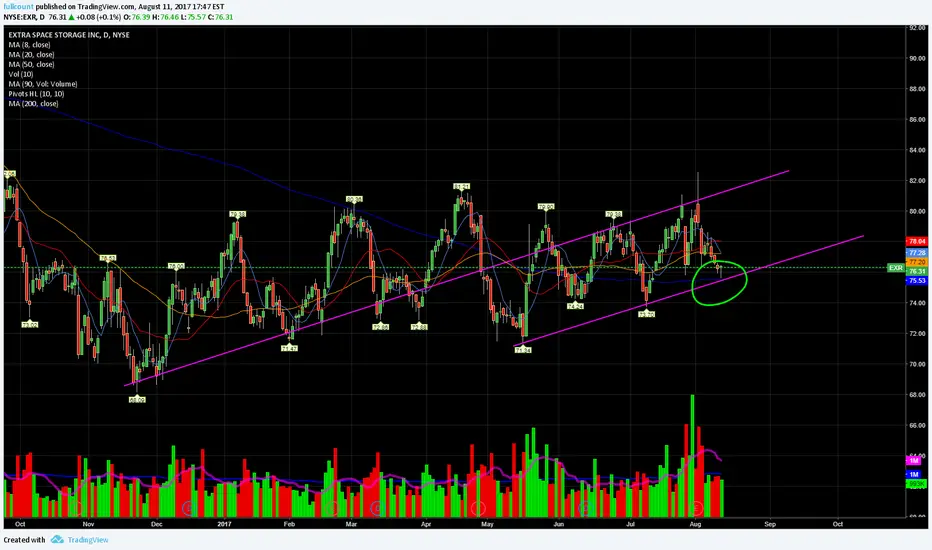Click the EXTRA SPACE STORAGE INC legend title
Image resolution: width=932 pixels, height=550 pixels.
point(69,35)
